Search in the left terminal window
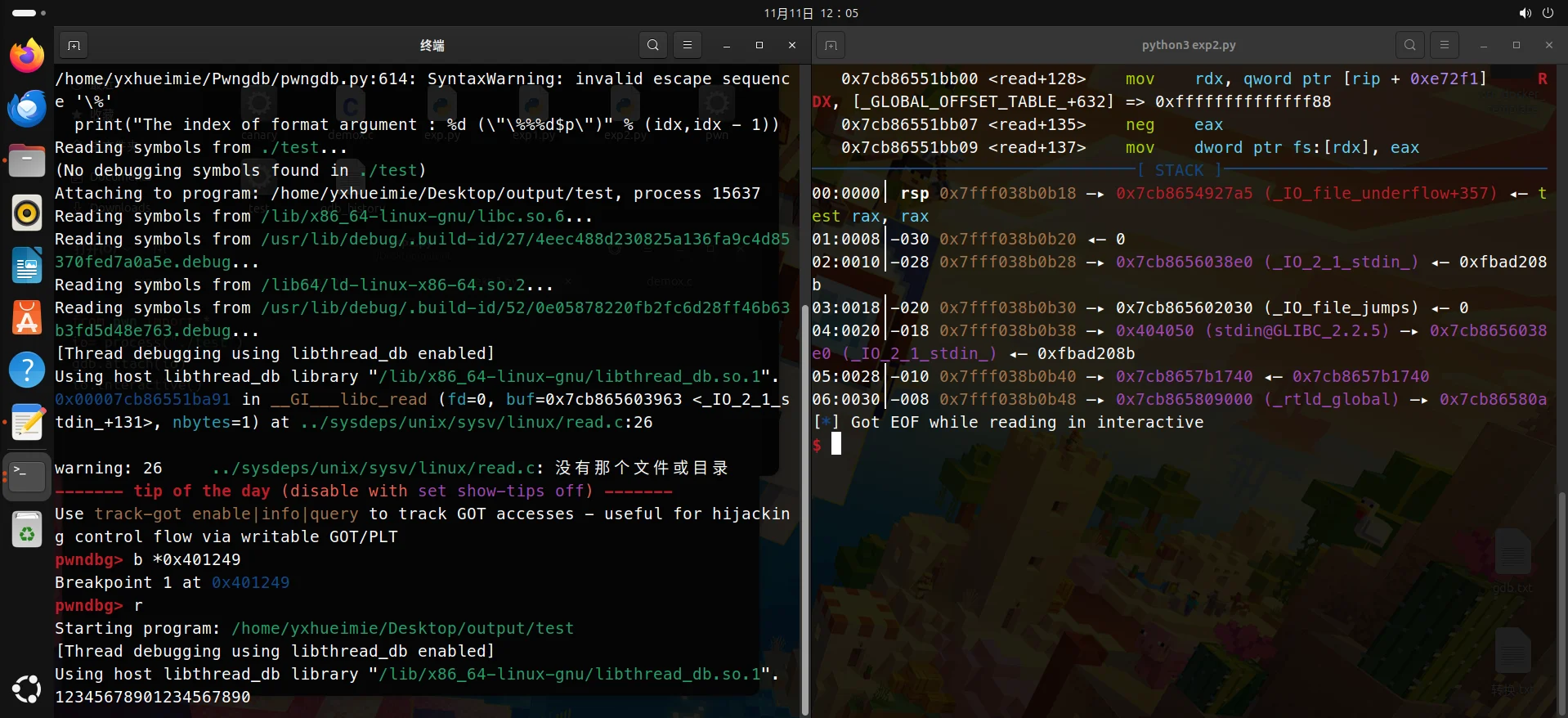This screenshot has width=1568, height=718. pos(652,46)
